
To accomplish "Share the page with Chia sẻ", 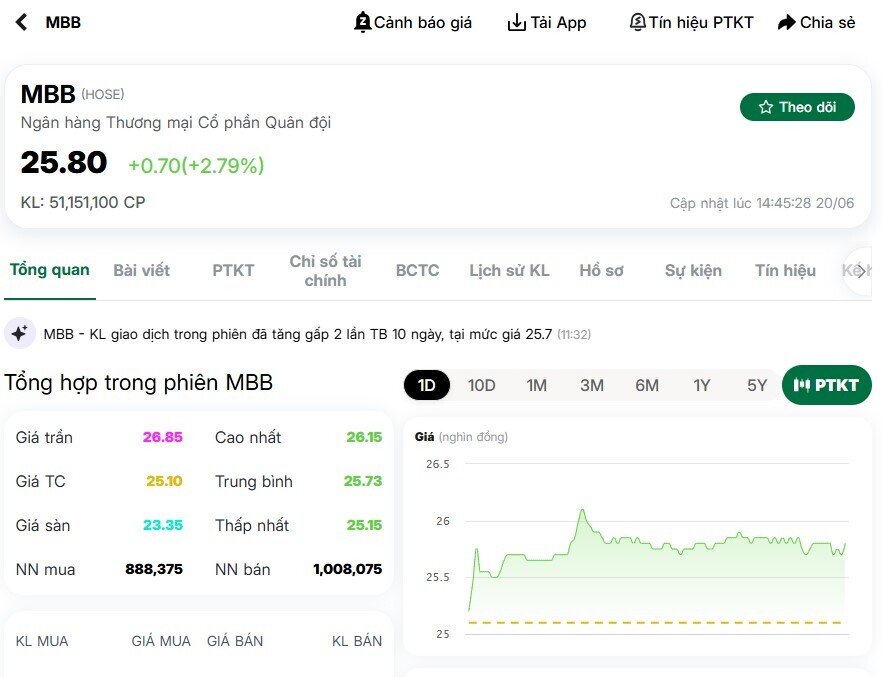I will pos(817,23).
